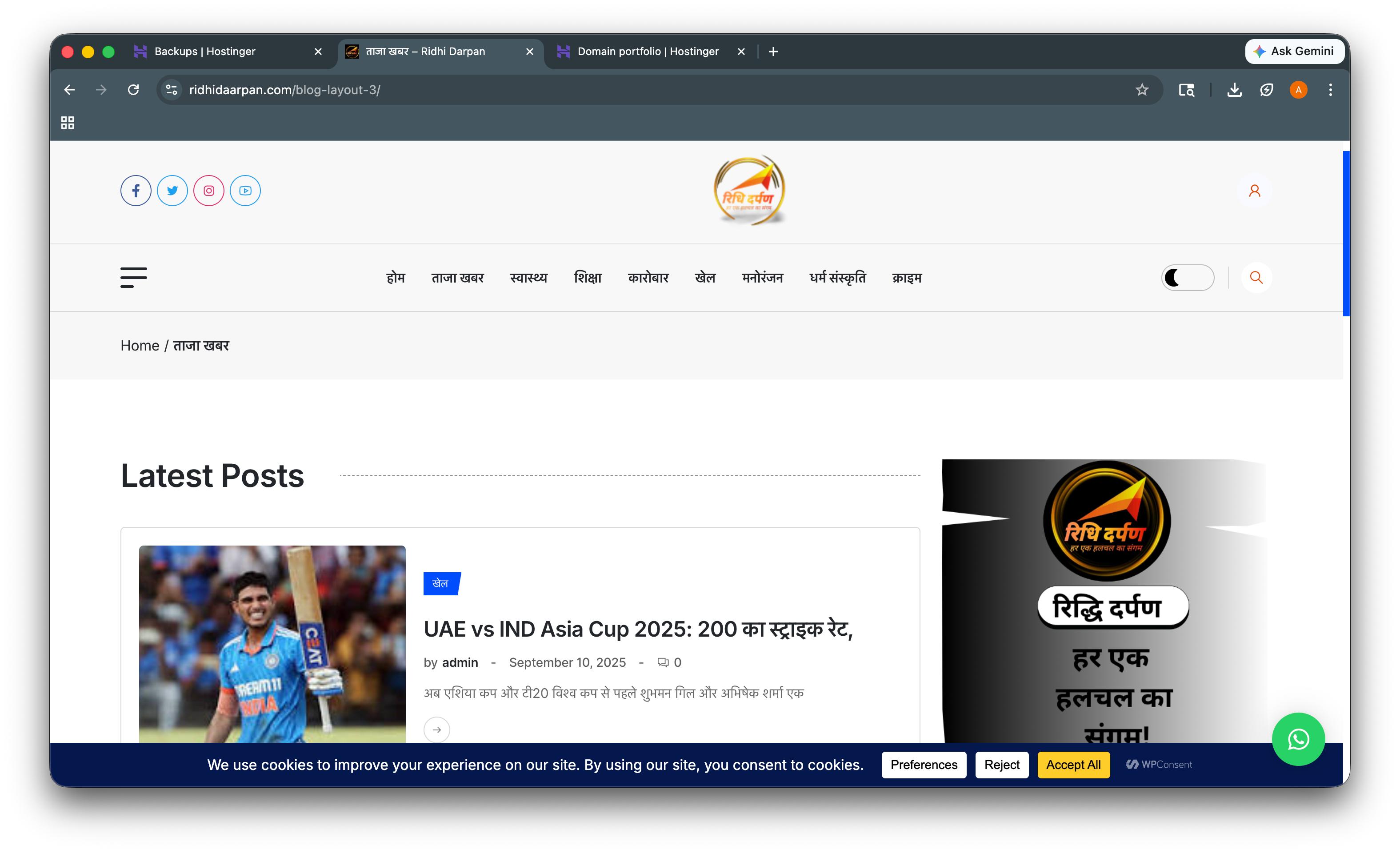
Task: Open the Instagram social link icon
Action: point(208,191)
